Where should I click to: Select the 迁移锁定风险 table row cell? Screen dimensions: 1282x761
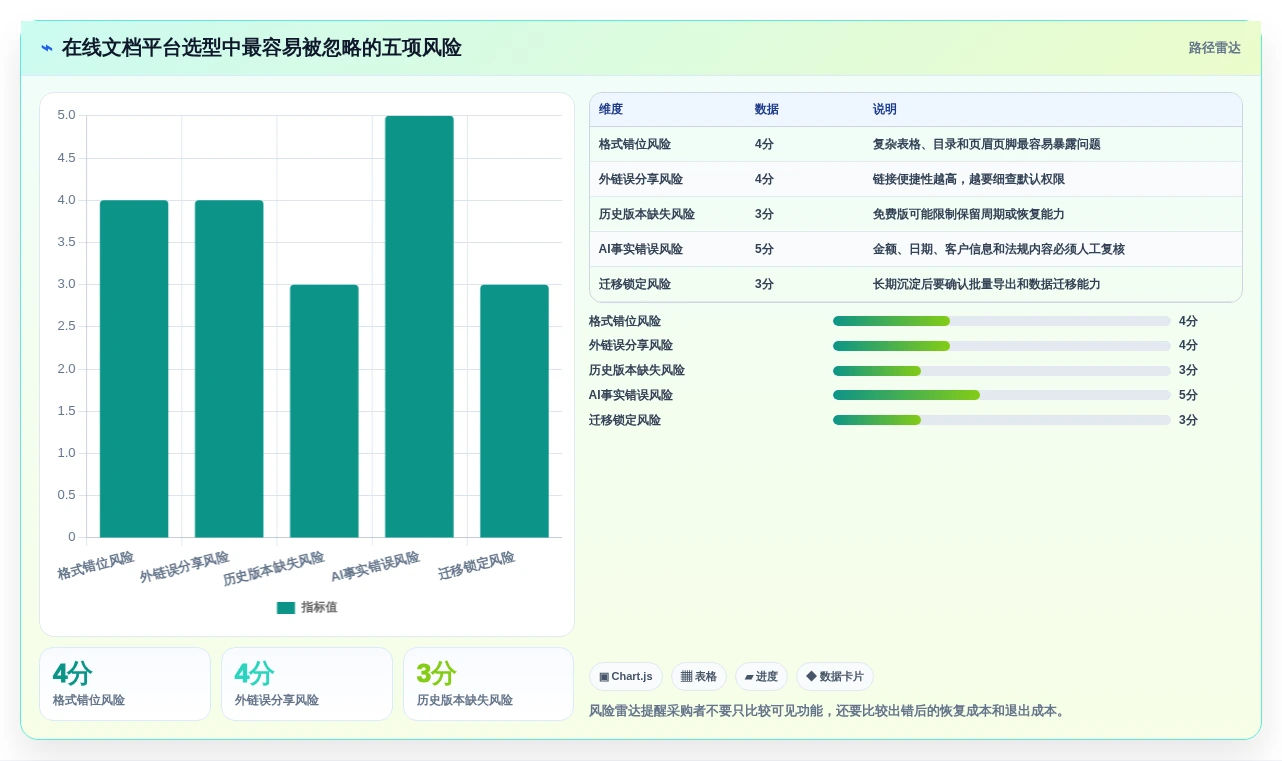635,284
